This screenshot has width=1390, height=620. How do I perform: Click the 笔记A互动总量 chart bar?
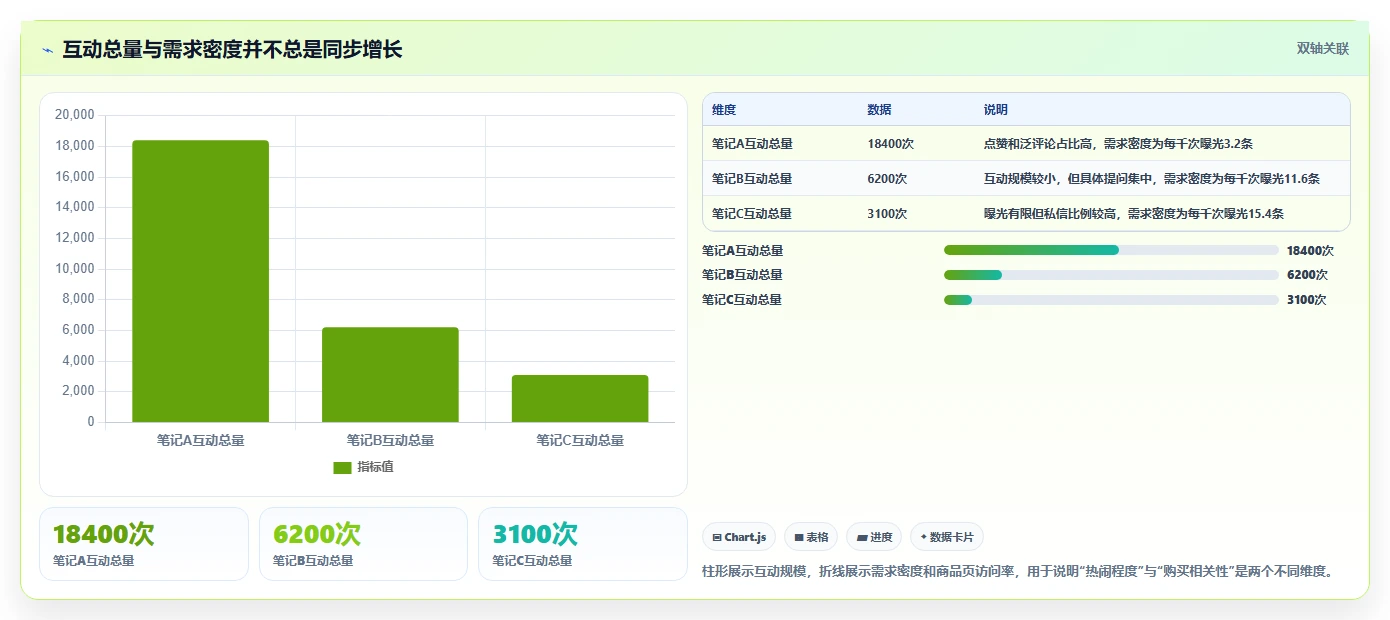point(200,281)
